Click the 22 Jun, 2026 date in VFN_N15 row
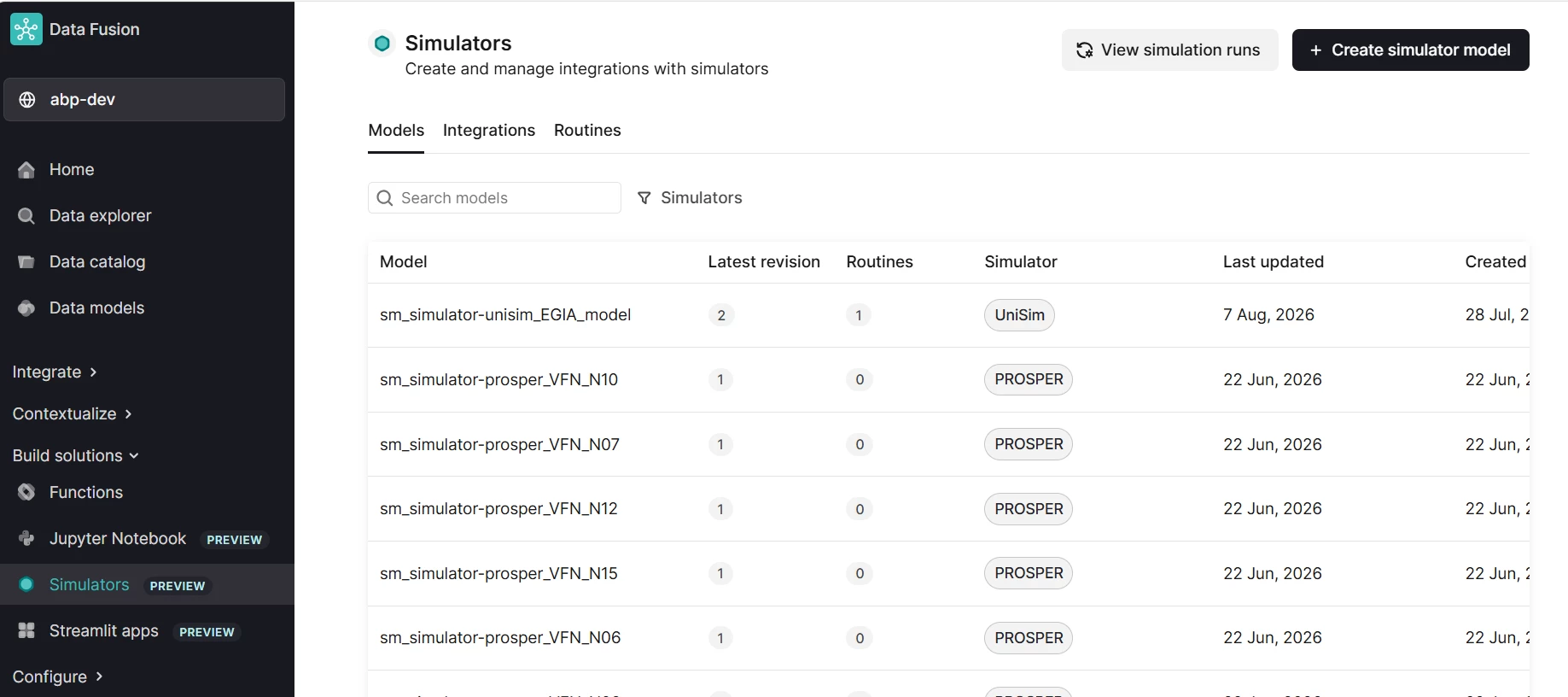Screen dimensions: 1568x697 click(x=1273, y=574)
